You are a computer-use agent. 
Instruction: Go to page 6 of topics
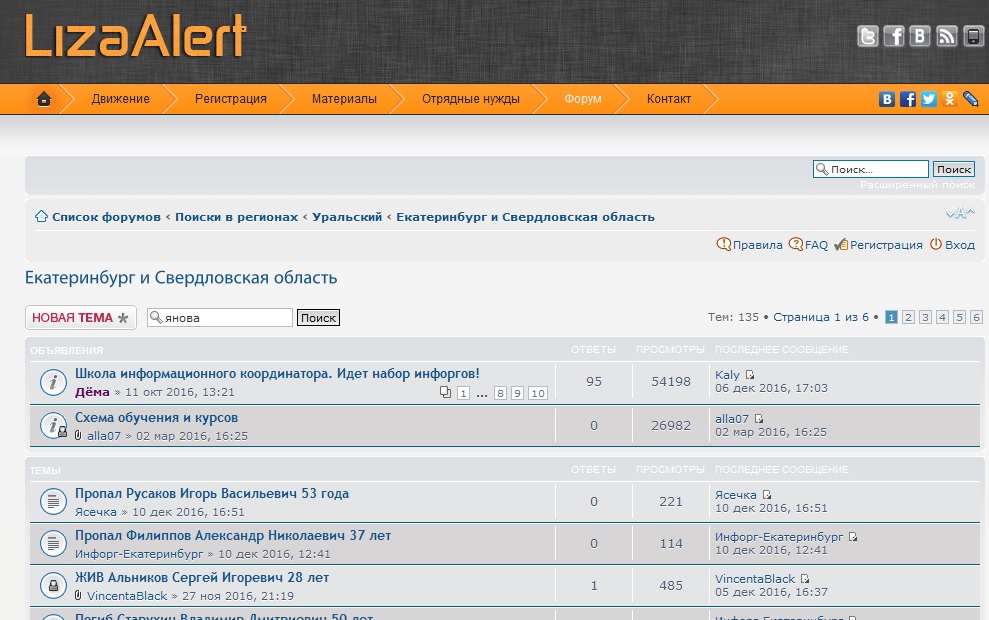(x=976, y=317)
